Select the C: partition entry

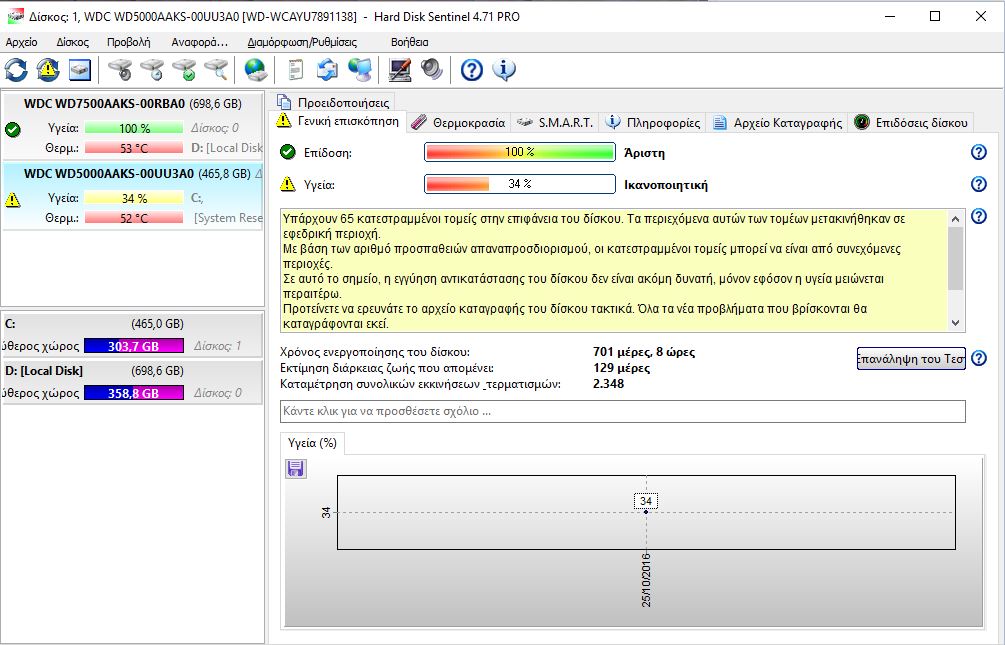[x=132, y=335]
